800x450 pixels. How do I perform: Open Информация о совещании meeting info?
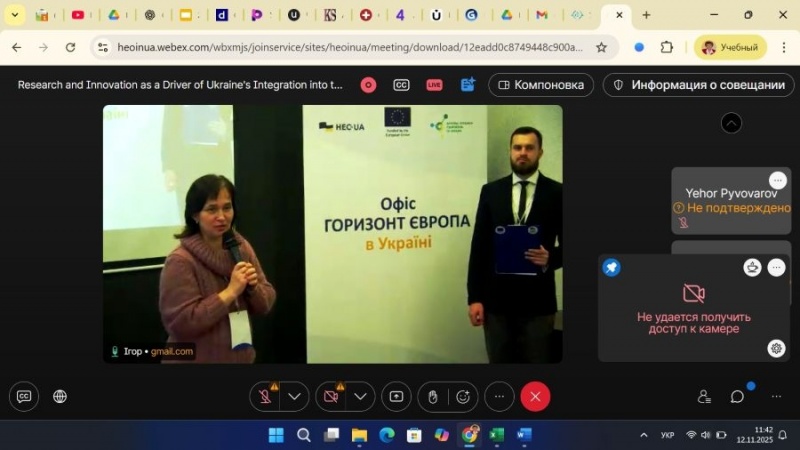[699, 85]
